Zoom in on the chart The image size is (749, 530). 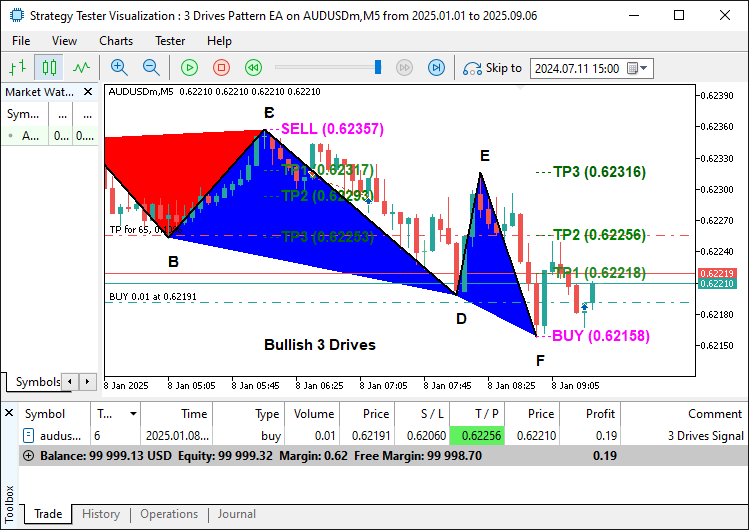click(x=119, y=68)
